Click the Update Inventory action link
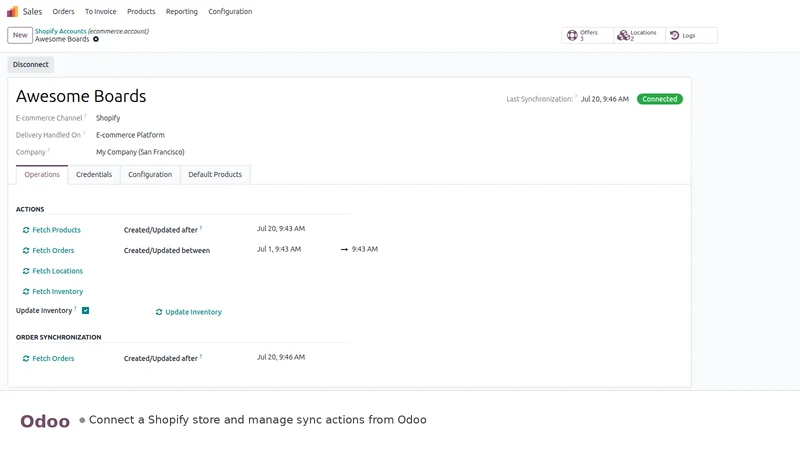The height and width of the screenshot is (450, 800). pyautogui.click(x=193, y=312)
